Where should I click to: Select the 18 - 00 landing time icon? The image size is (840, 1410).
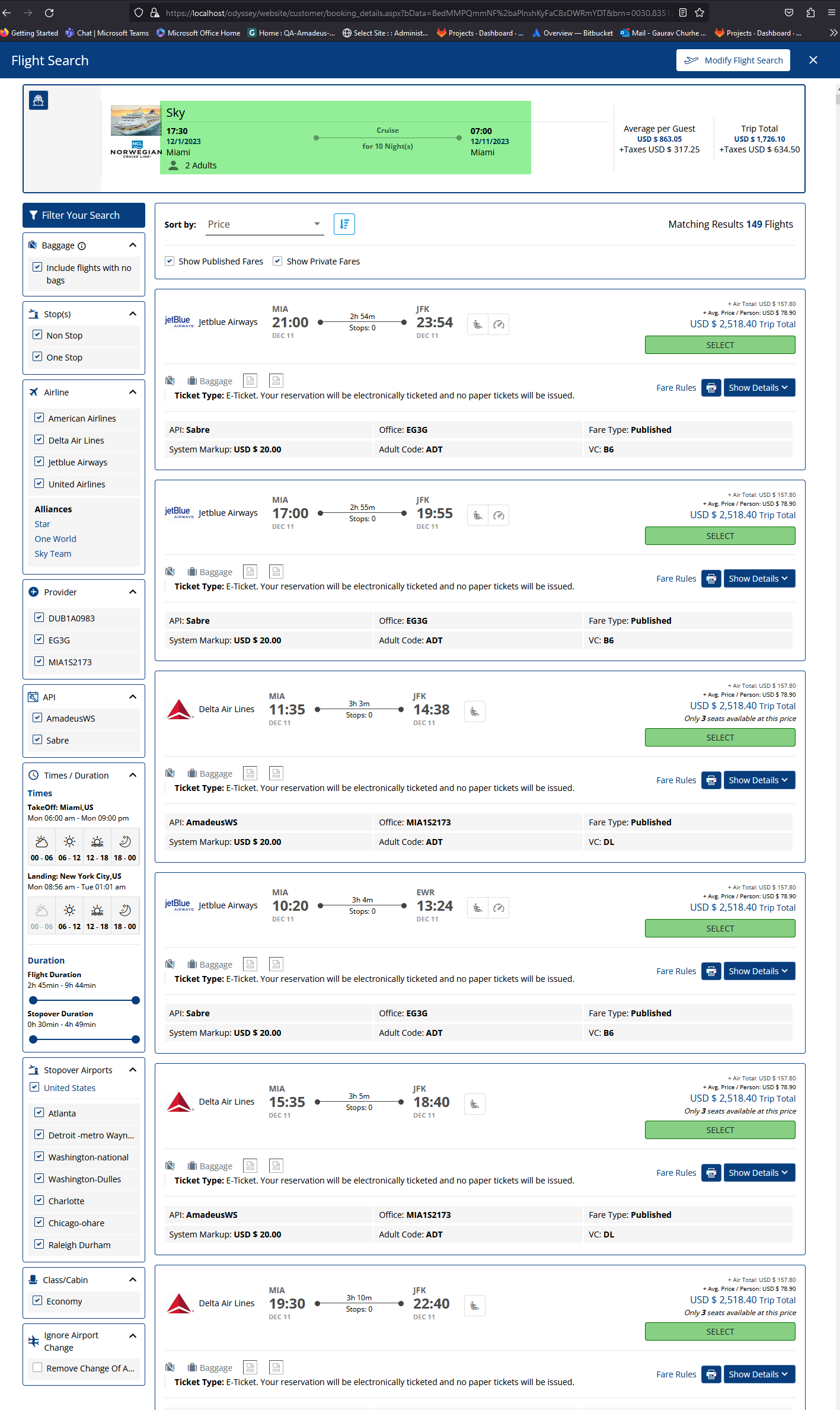pos(125,915)
